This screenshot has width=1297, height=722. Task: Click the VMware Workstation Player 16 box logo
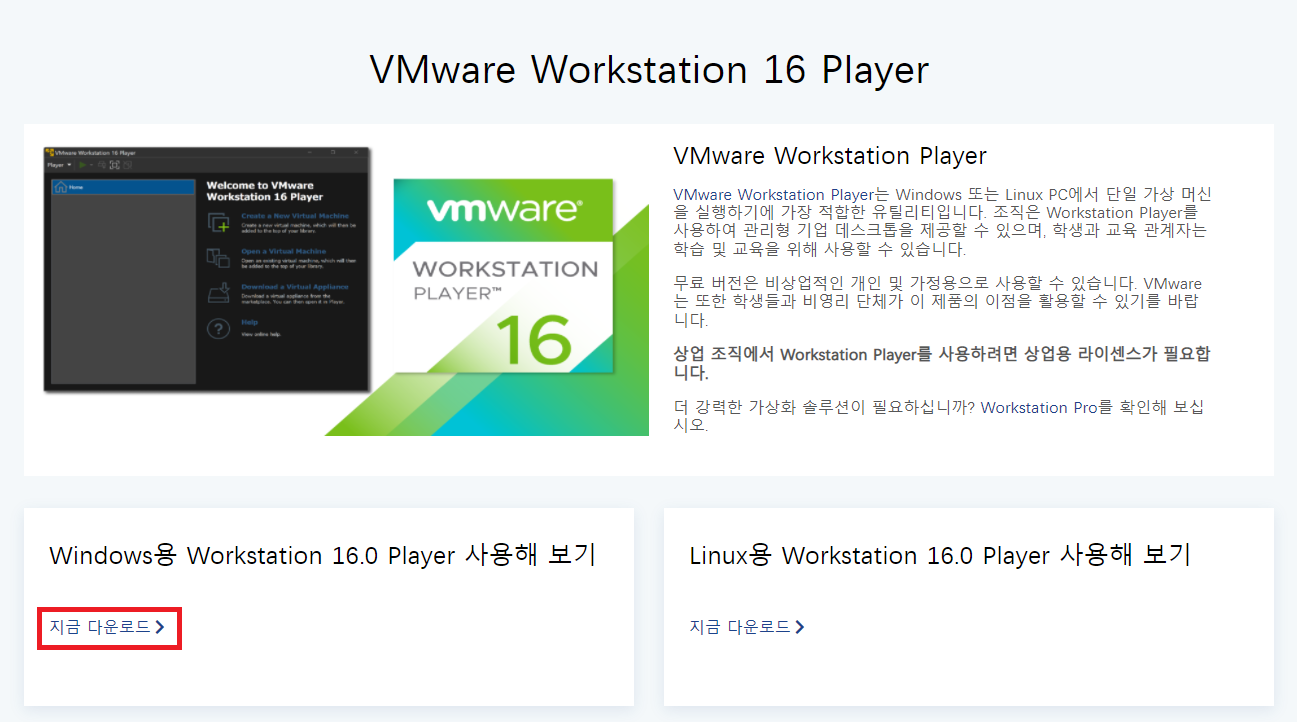pos(503,275)
